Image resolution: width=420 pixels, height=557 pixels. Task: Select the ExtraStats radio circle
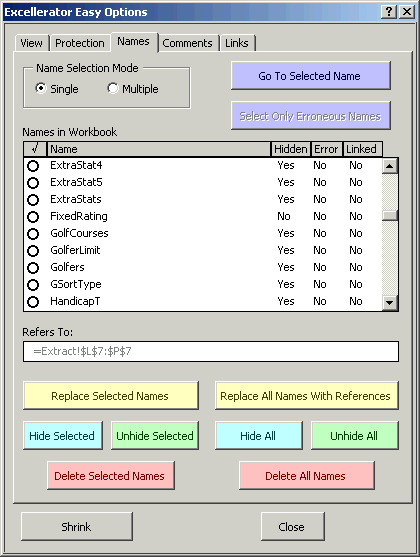pyautogui.click(x=33, y=200)
